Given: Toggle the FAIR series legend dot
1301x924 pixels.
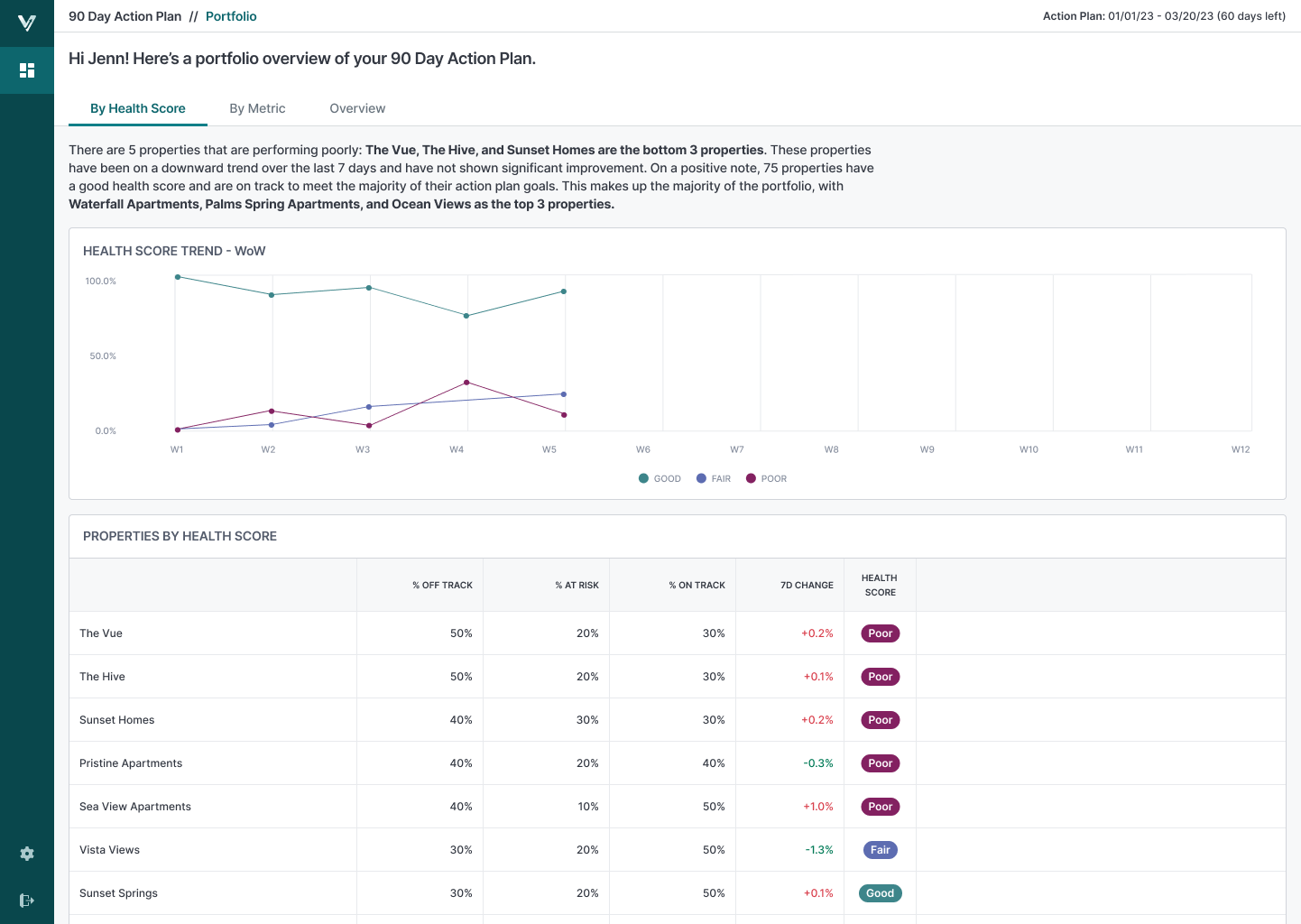Looking at the screenshot, I should tap(701, 478).
